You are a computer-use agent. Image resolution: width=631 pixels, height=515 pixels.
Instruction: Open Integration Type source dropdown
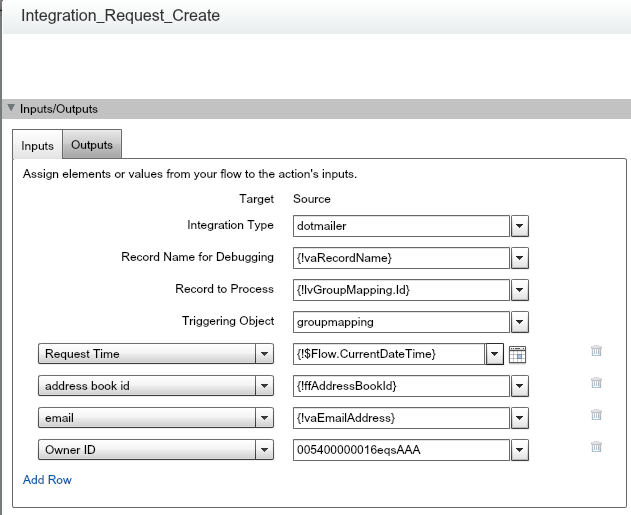tap(519, 226)
